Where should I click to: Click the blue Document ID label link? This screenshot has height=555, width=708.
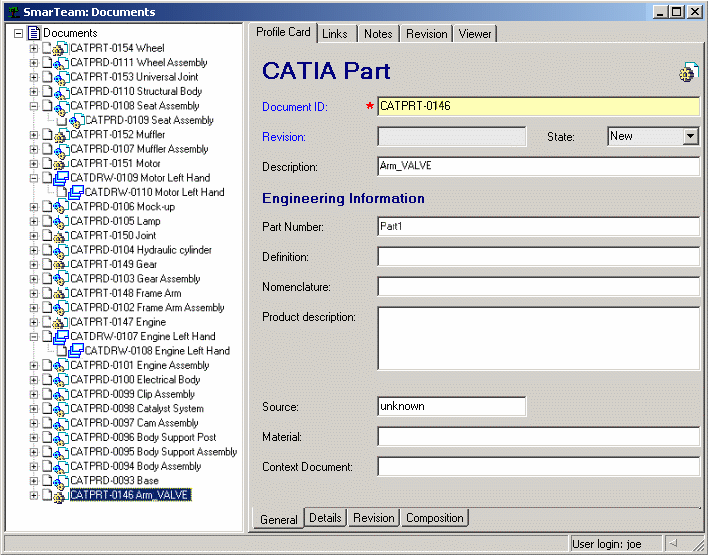point(302,107)
